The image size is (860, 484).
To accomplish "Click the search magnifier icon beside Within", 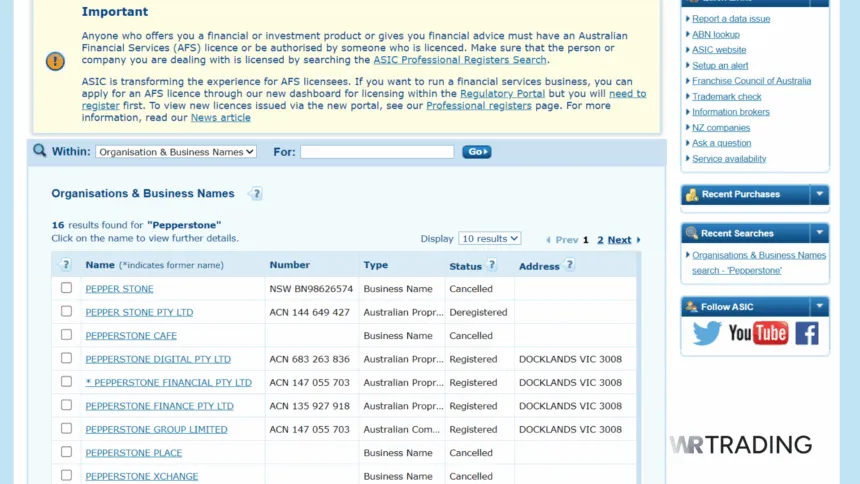I will pos(39,150).
